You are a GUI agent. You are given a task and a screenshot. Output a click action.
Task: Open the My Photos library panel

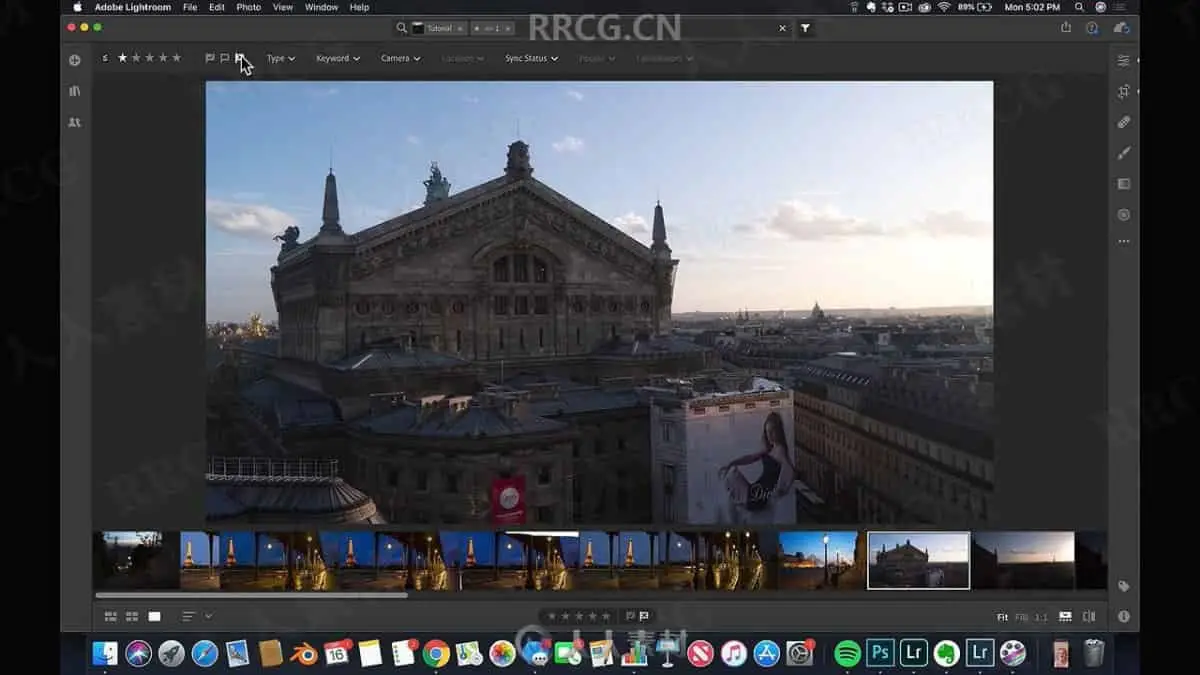[74, 91]
